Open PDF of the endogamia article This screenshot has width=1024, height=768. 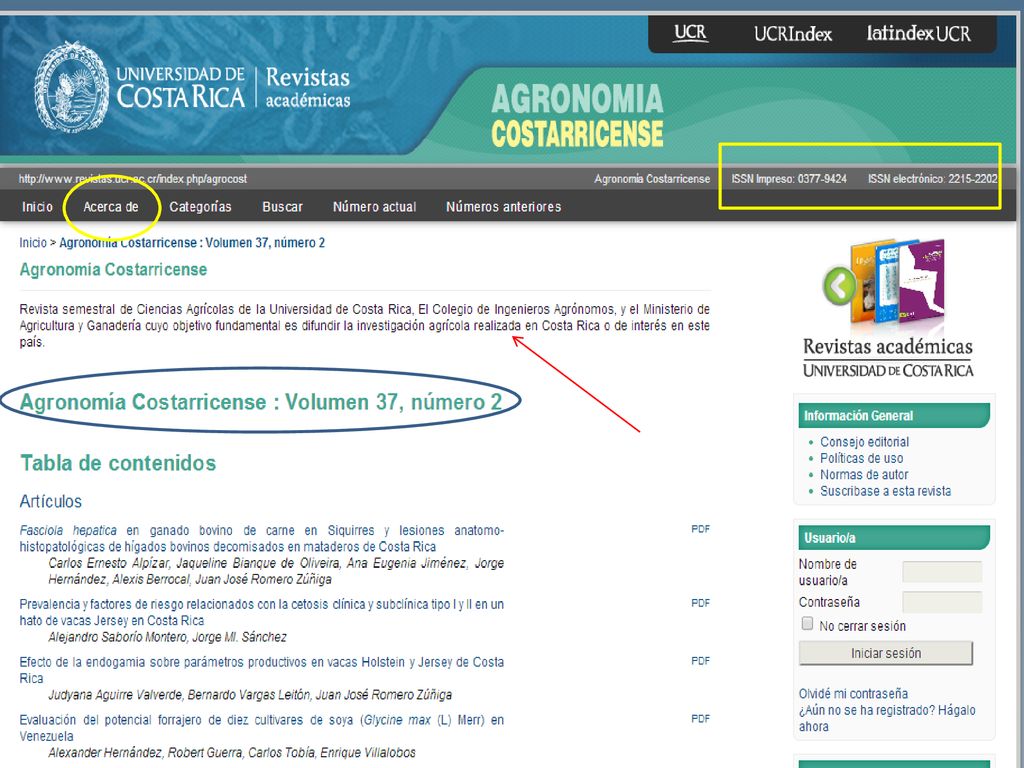pyautogui.click(x=700, y=661)
